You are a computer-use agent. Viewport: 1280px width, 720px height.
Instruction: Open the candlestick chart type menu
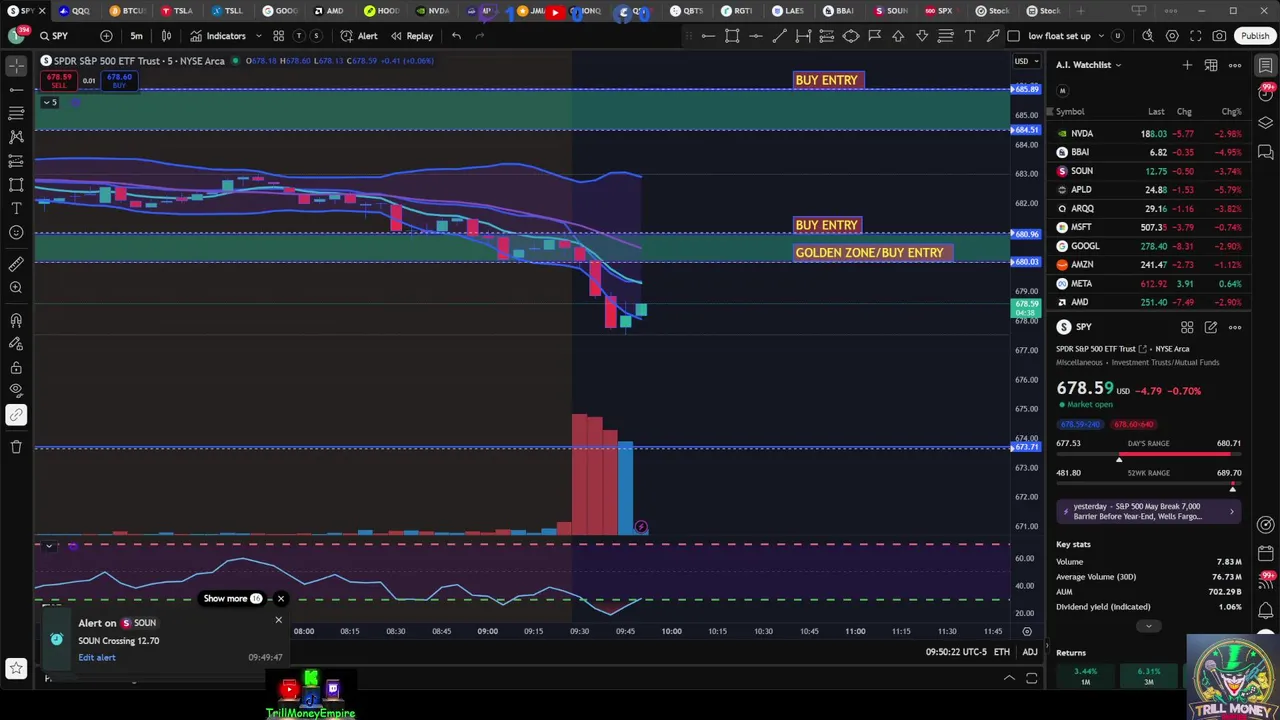click(x=166, y=36)
